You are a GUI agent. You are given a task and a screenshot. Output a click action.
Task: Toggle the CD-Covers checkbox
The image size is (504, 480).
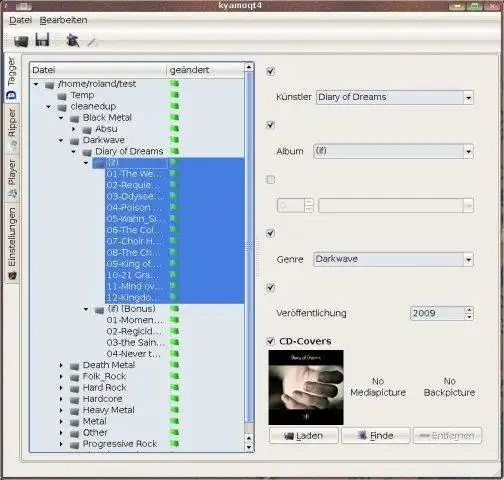click(x=271, y=341)
